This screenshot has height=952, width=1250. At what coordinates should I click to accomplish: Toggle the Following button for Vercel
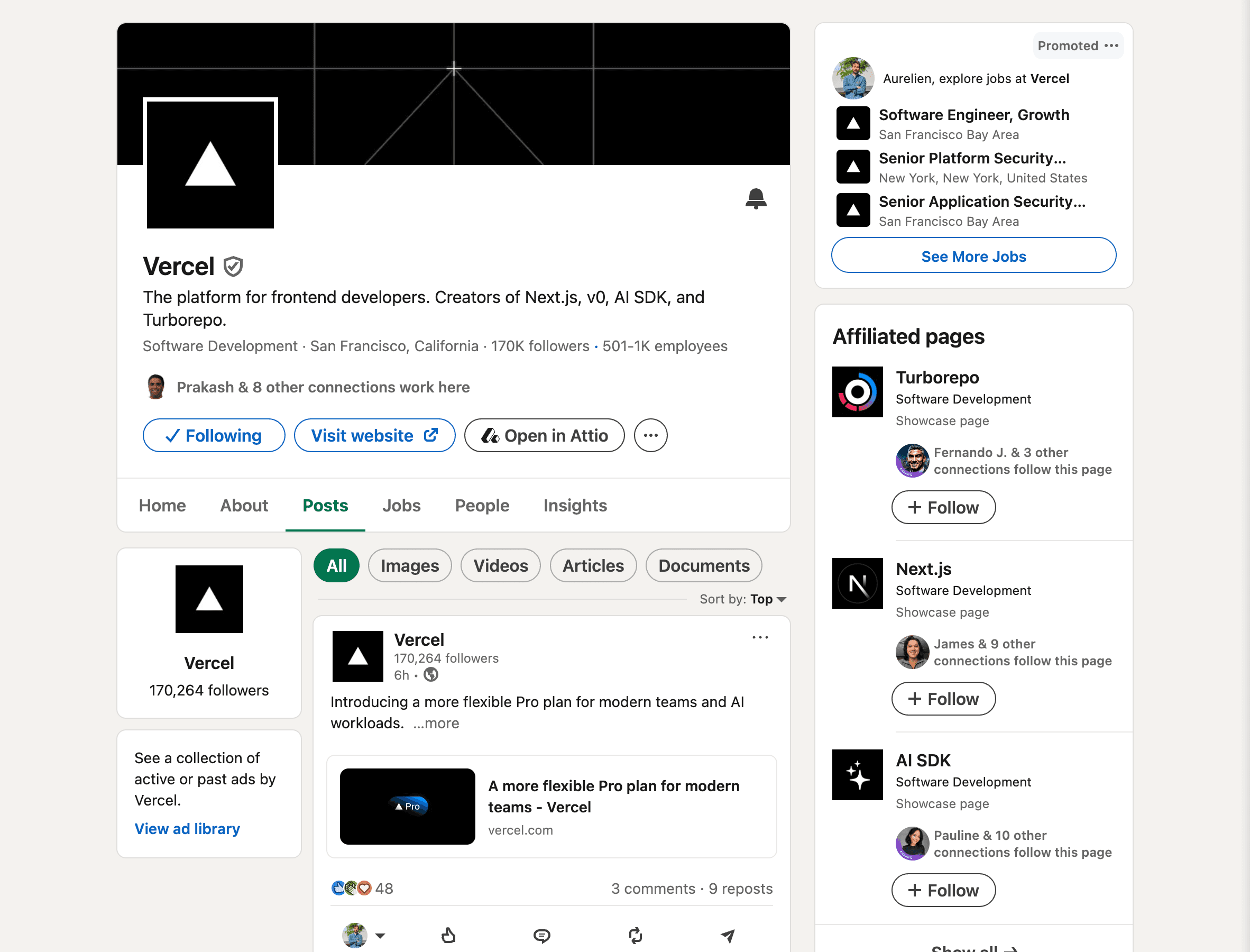click(214, 435)
